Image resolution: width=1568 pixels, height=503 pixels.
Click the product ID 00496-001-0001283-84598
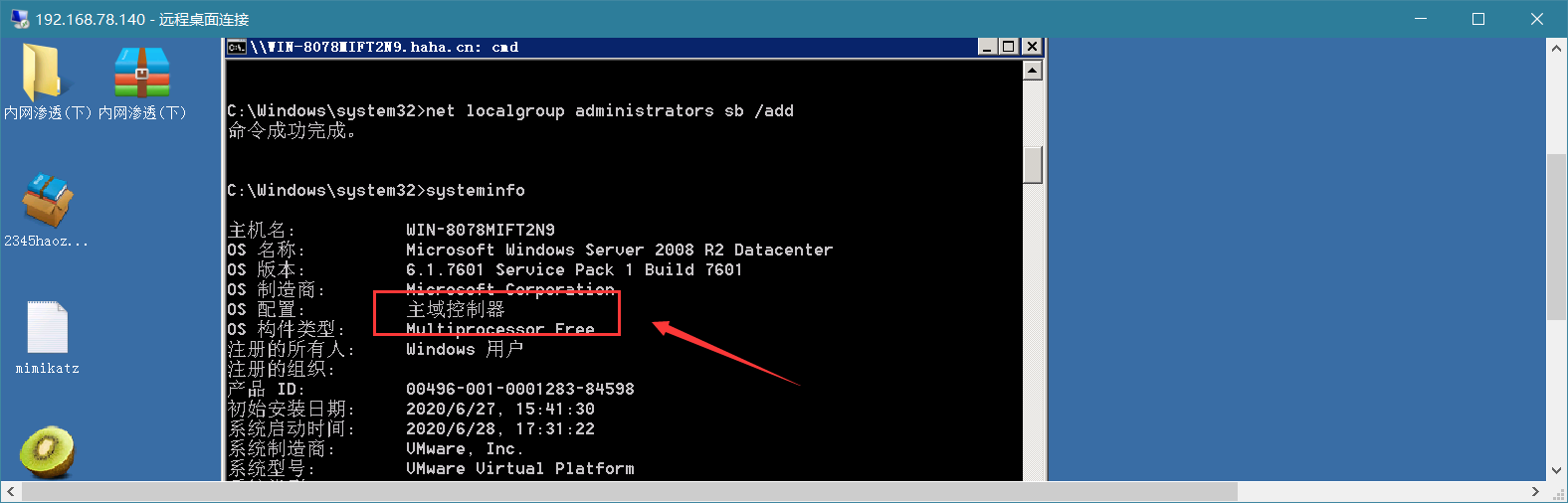pos(520,389)
